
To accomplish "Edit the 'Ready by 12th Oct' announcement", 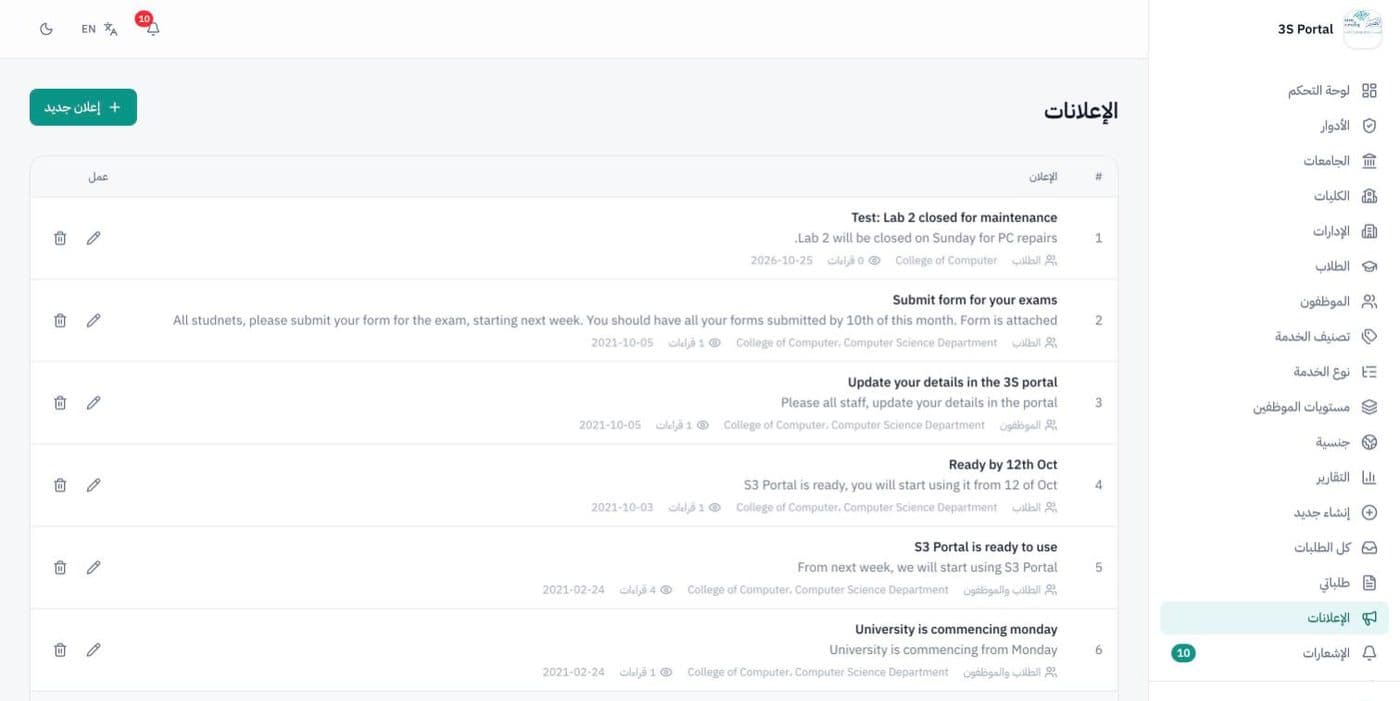I will [93, 485].
